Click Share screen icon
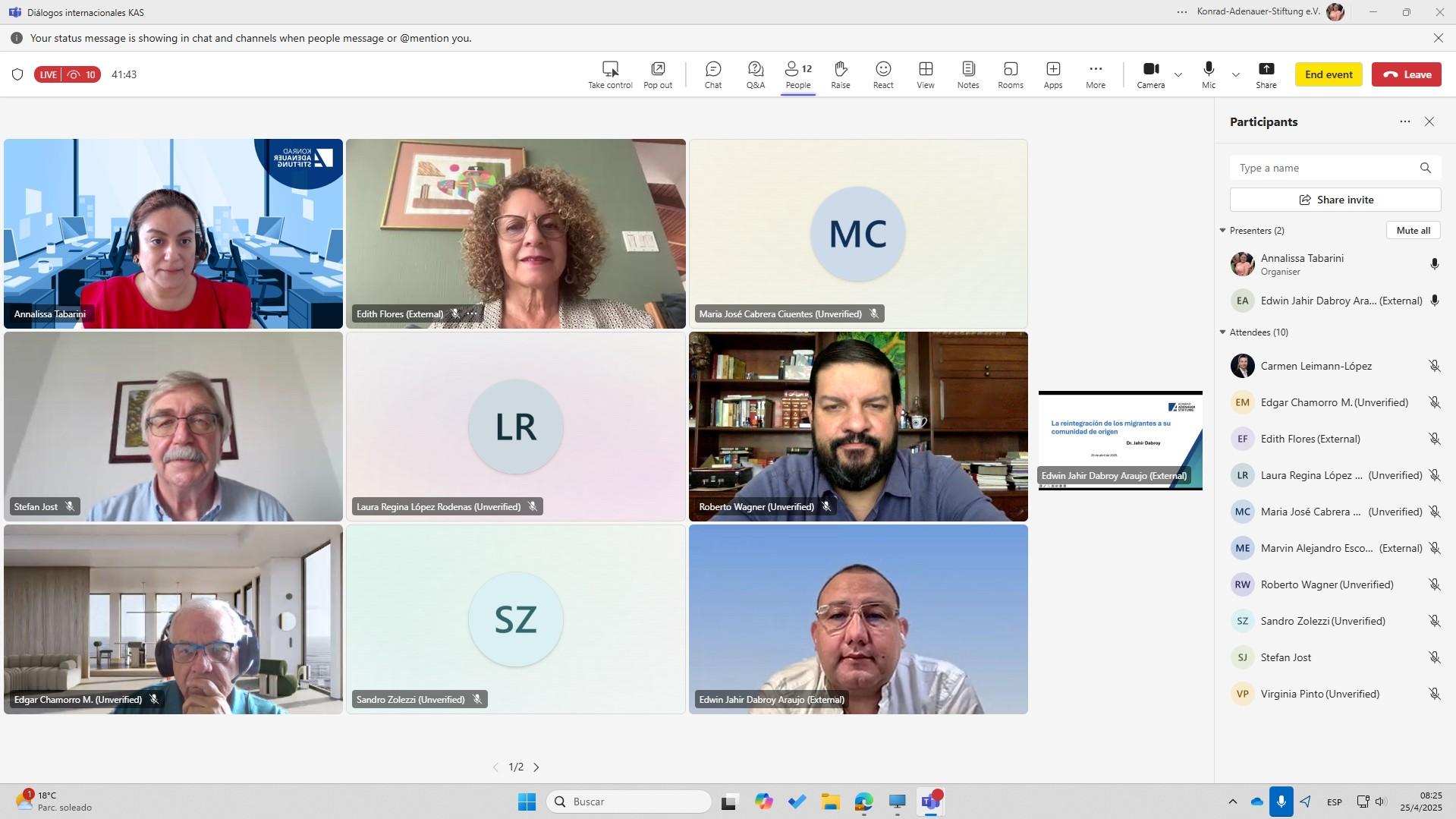1456x819 pixels. [x=1266, y=74]
